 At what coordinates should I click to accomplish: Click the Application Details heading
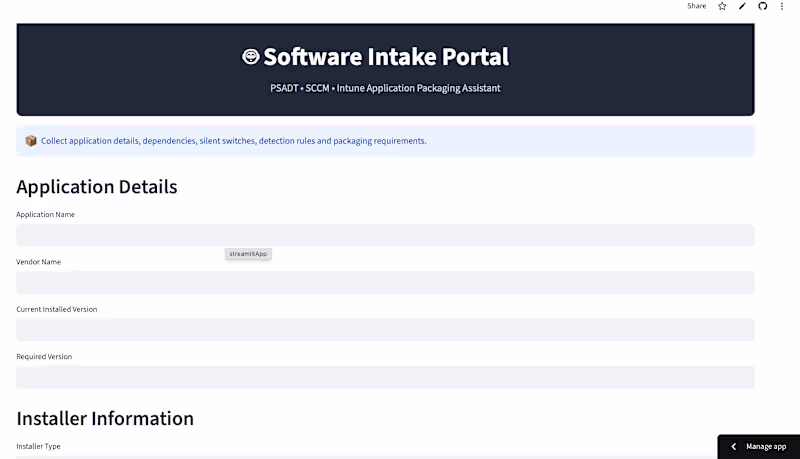(x=97, y=187)
